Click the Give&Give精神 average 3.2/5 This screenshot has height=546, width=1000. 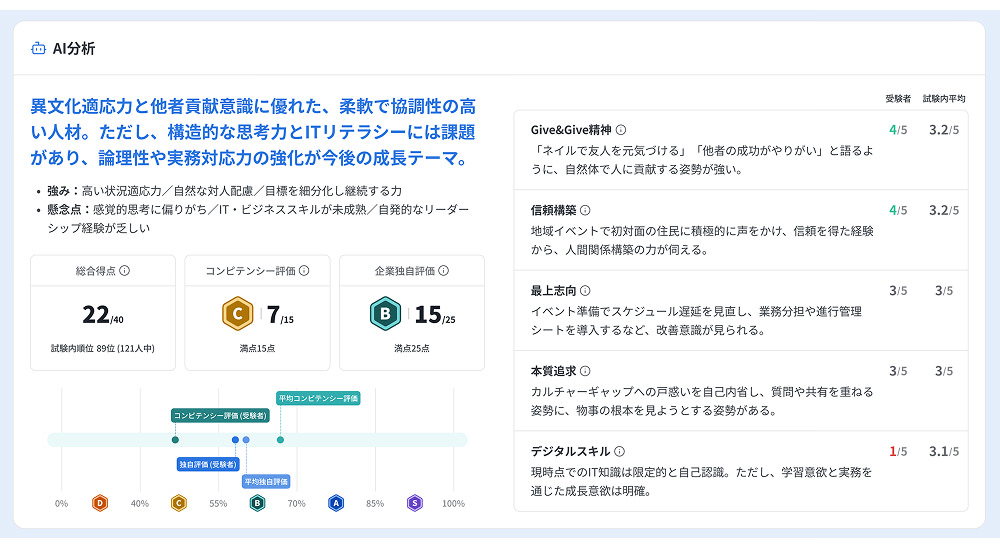point(944,130)
